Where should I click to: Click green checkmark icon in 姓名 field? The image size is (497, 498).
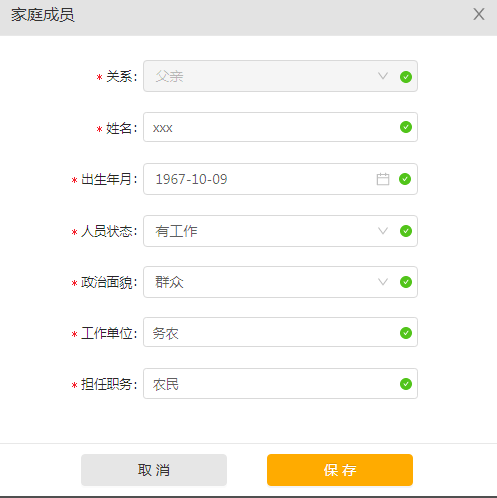pyautogui.click(x=406, y=127)
